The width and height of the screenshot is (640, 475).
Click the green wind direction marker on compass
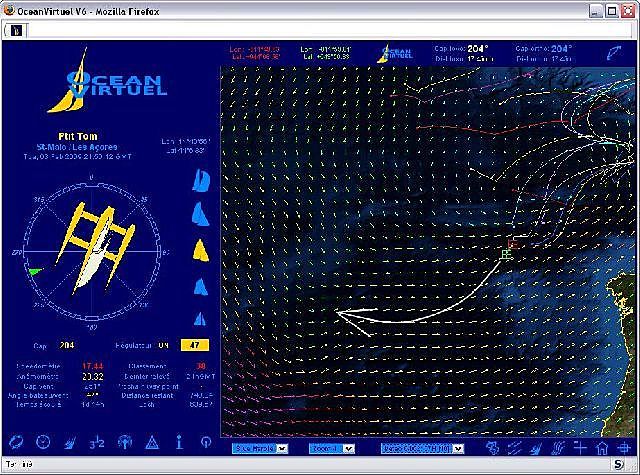[36, 271]
